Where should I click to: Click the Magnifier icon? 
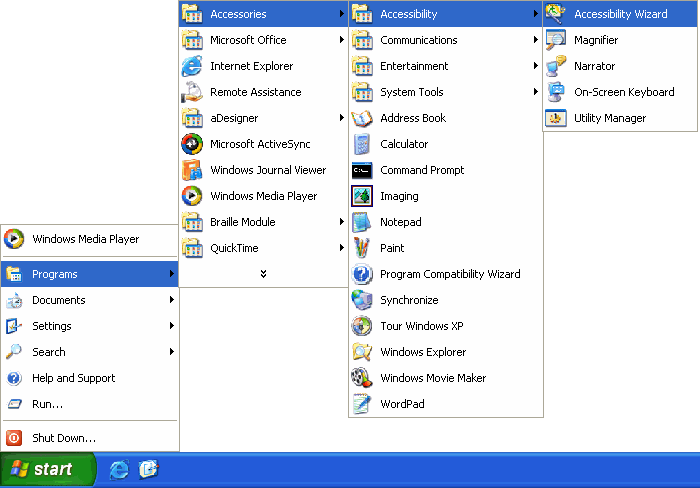(556, 40)
